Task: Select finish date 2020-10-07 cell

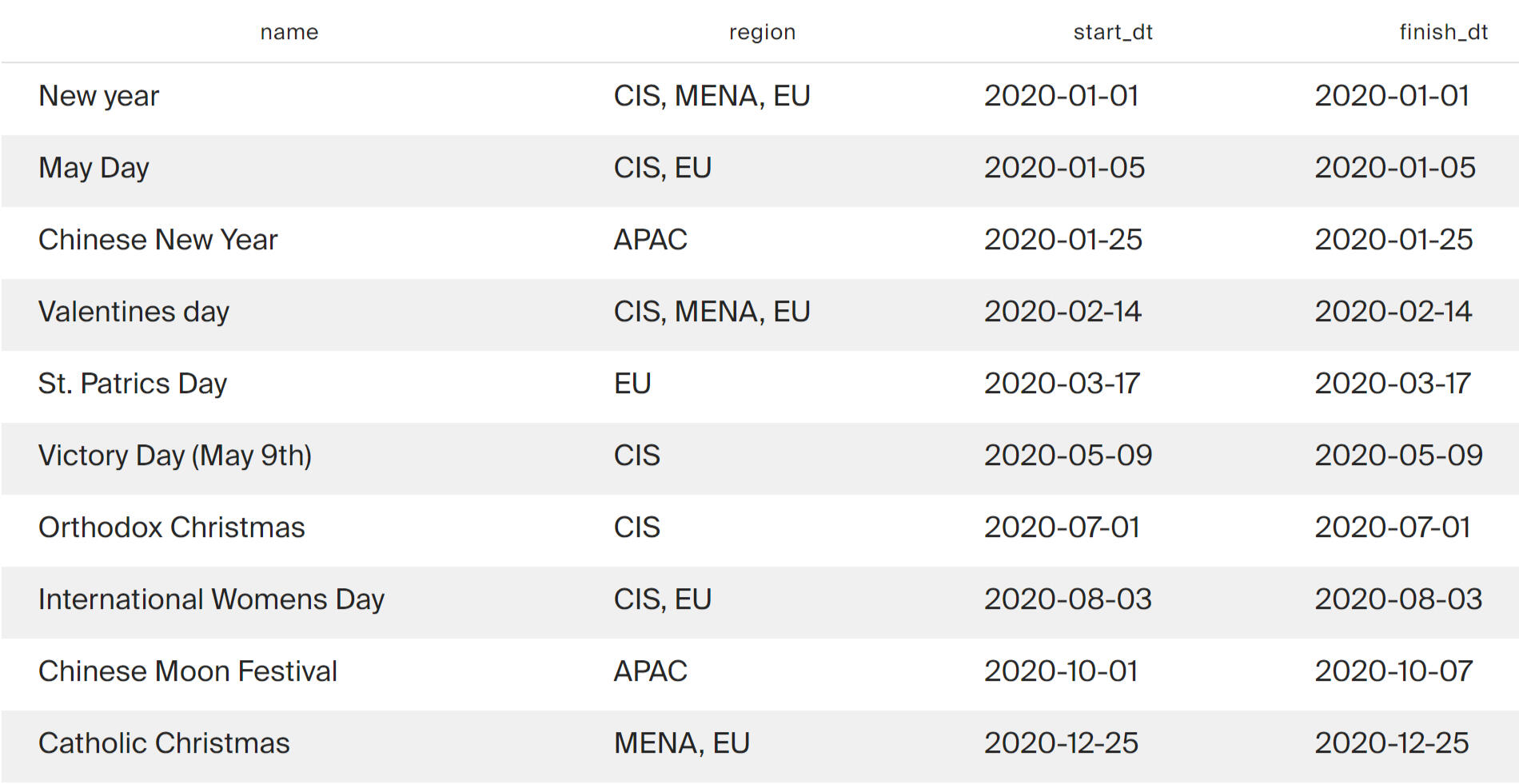Action: click(1393, 671)
